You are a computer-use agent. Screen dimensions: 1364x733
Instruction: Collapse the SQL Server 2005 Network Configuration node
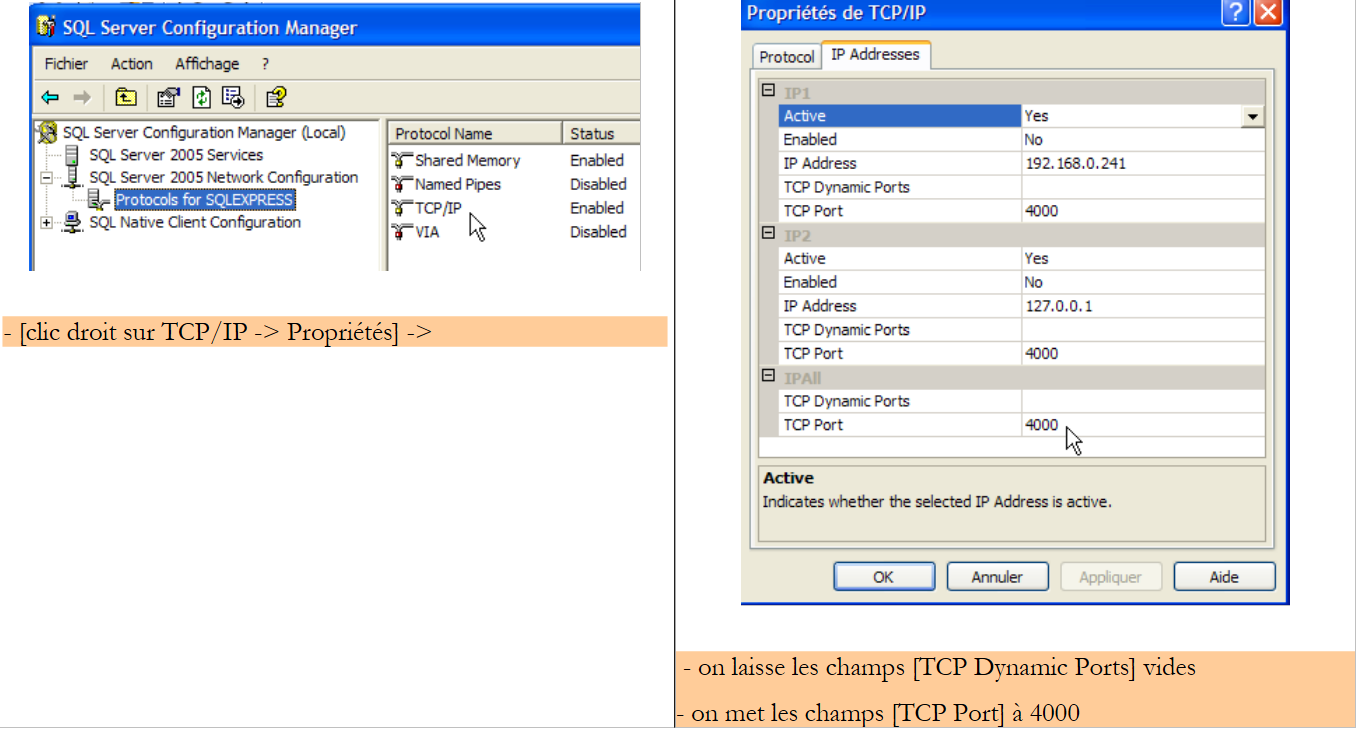coord(46,178)
